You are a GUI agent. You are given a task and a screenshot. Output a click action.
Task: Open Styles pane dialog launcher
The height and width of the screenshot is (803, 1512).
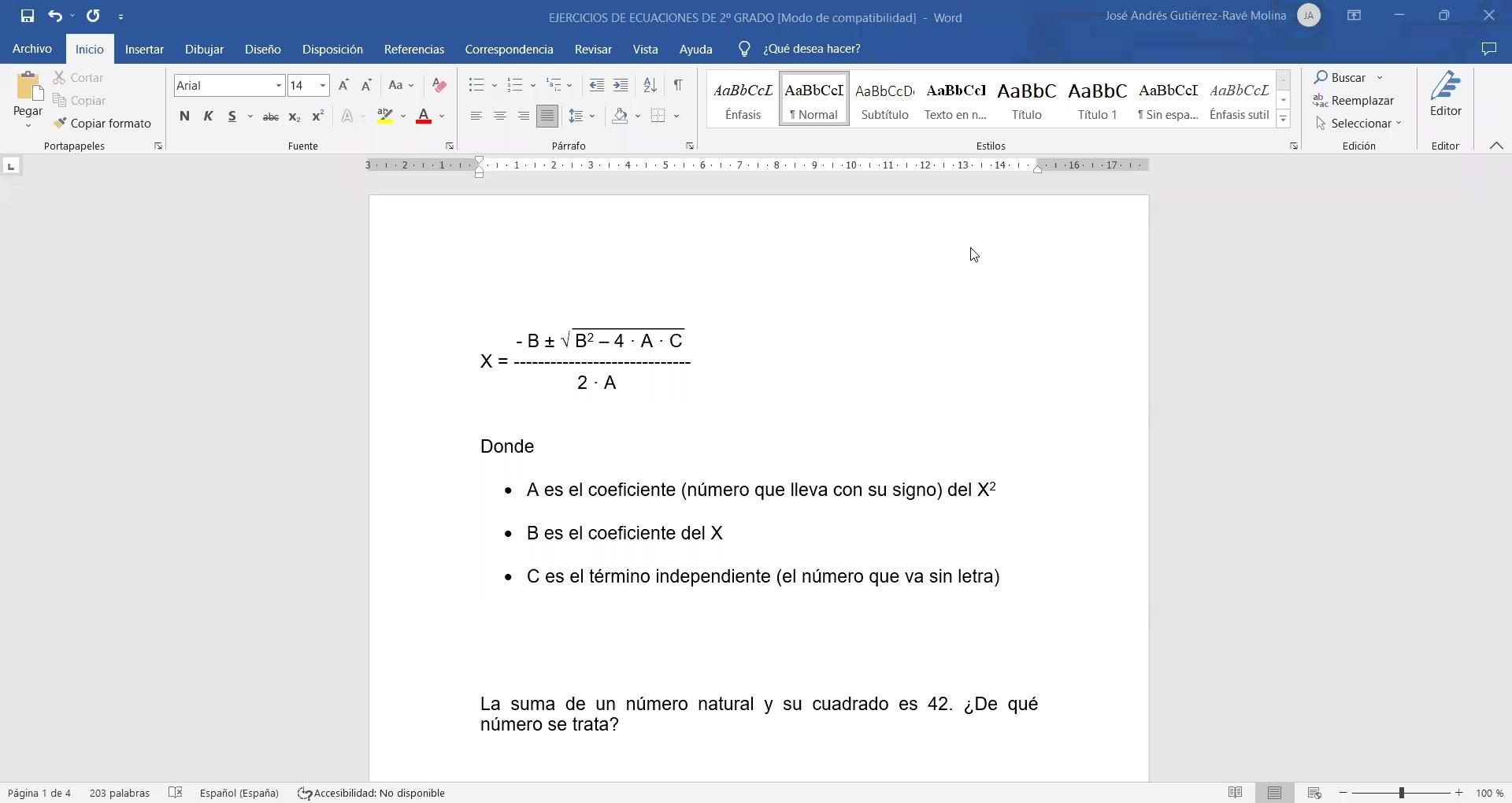(x=1293, y=146)
